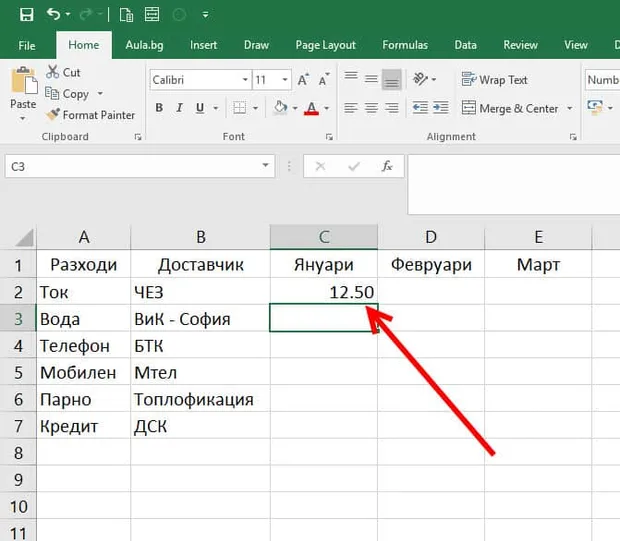This screenshot has width=620, height=541.
Task: Open the Clipboard dialog launcher
Action: pyautogui.click(x=138, y=137)
